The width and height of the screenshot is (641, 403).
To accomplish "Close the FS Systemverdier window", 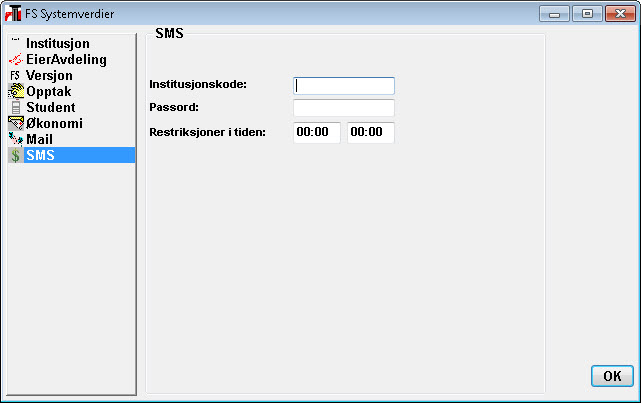I will (x=620, y=13).
